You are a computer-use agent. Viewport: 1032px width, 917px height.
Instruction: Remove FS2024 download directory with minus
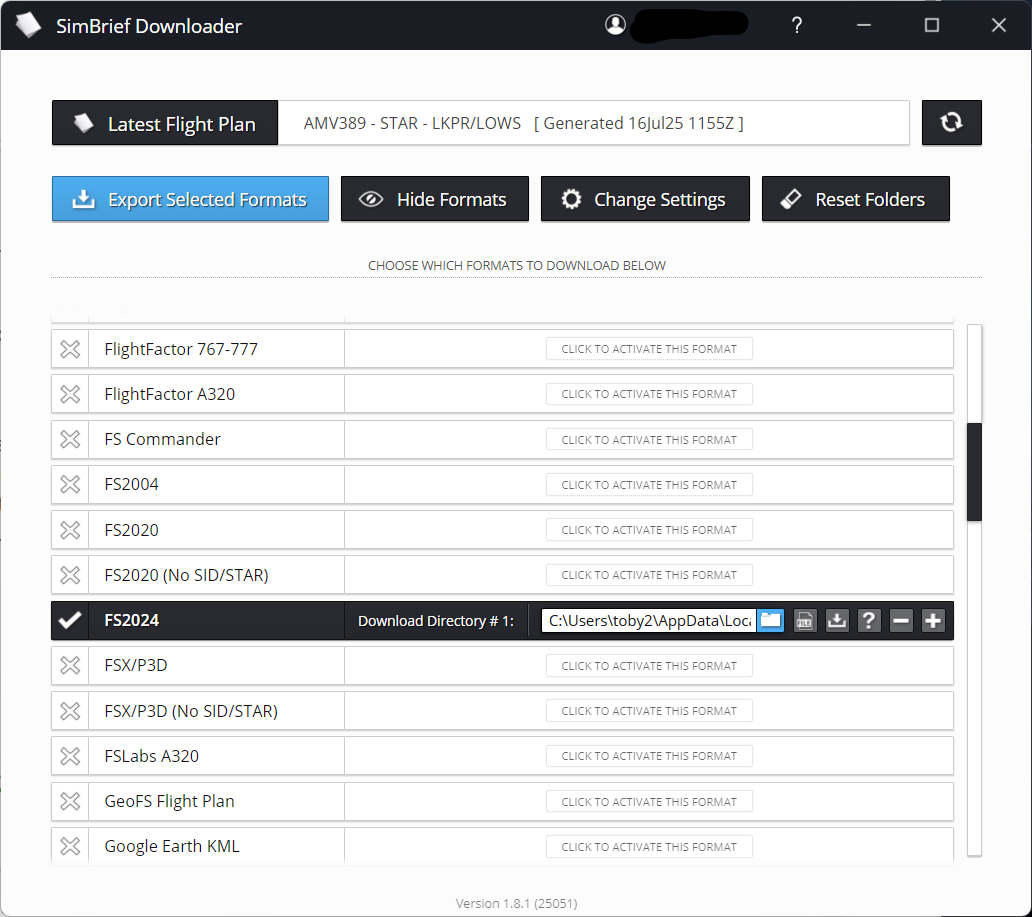901,620
